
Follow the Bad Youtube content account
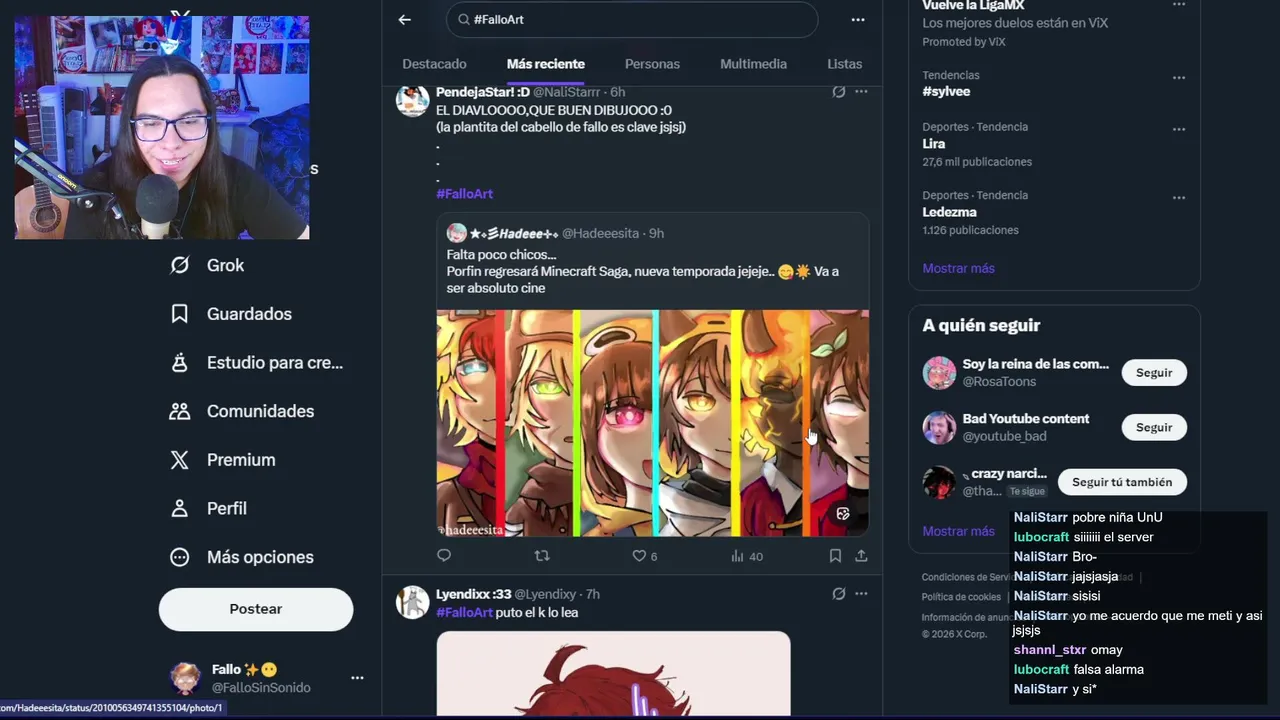(1154, 427)
